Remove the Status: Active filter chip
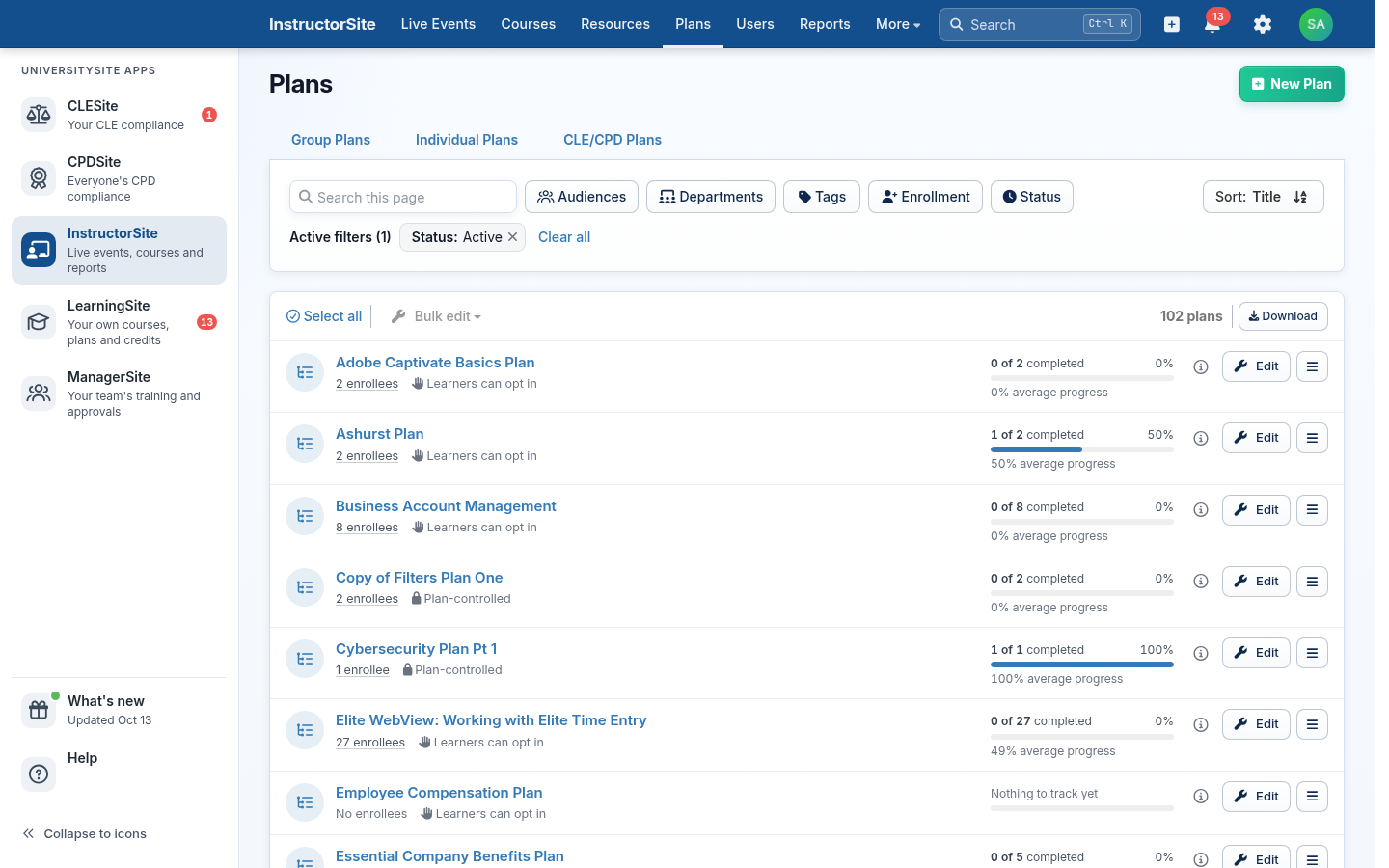Viewport: 1389px width, 868px height. tap(512, 237)
